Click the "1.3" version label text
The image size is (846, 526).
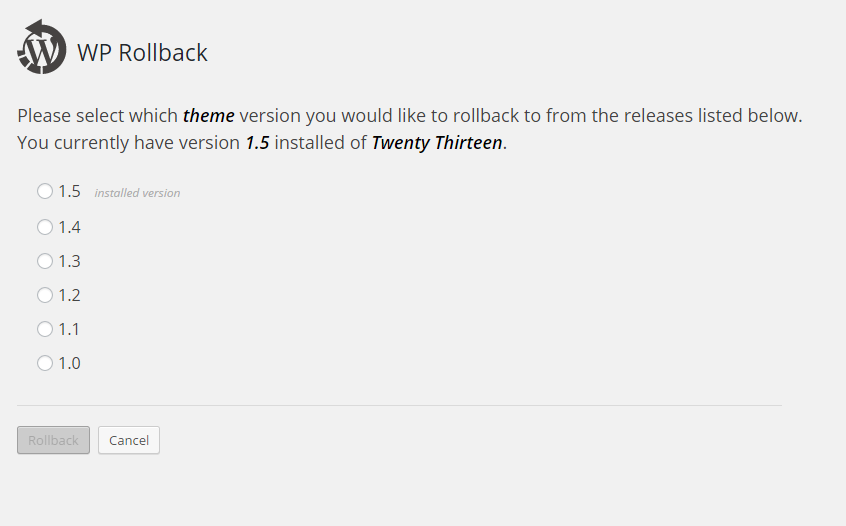69,261
